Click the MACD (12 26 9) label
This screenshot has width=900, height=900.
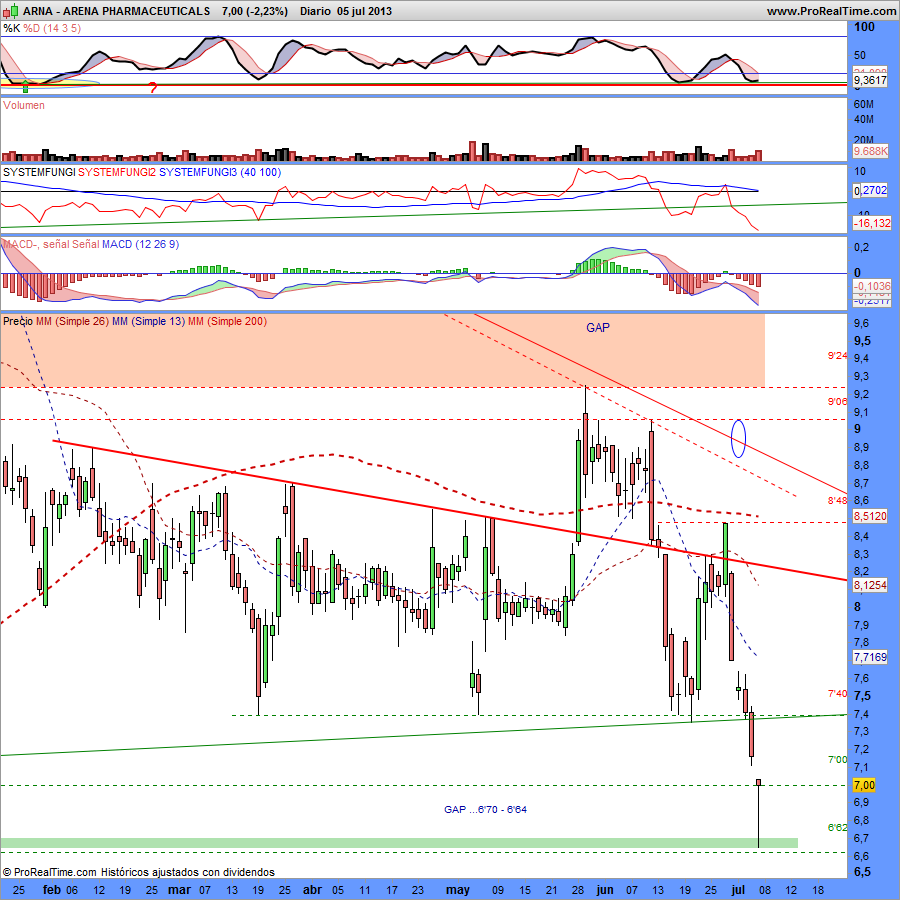coord(141,245)
